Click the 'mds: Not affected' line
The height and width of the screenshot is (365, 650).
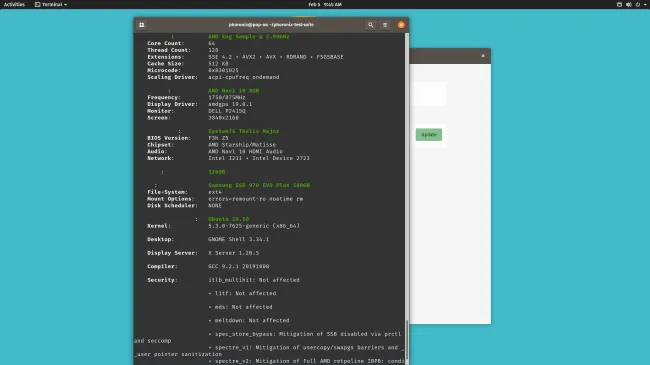click(240, 307)
